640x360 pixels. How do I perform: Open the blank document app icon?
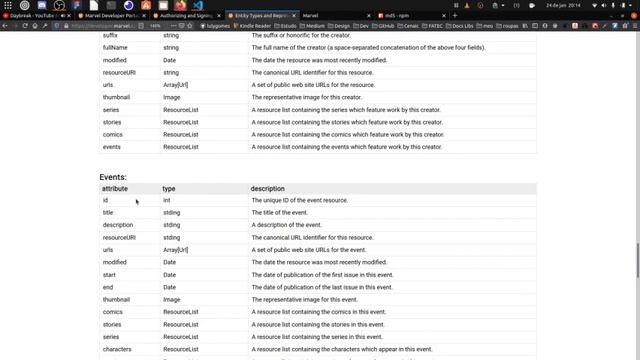click(94, 5)
